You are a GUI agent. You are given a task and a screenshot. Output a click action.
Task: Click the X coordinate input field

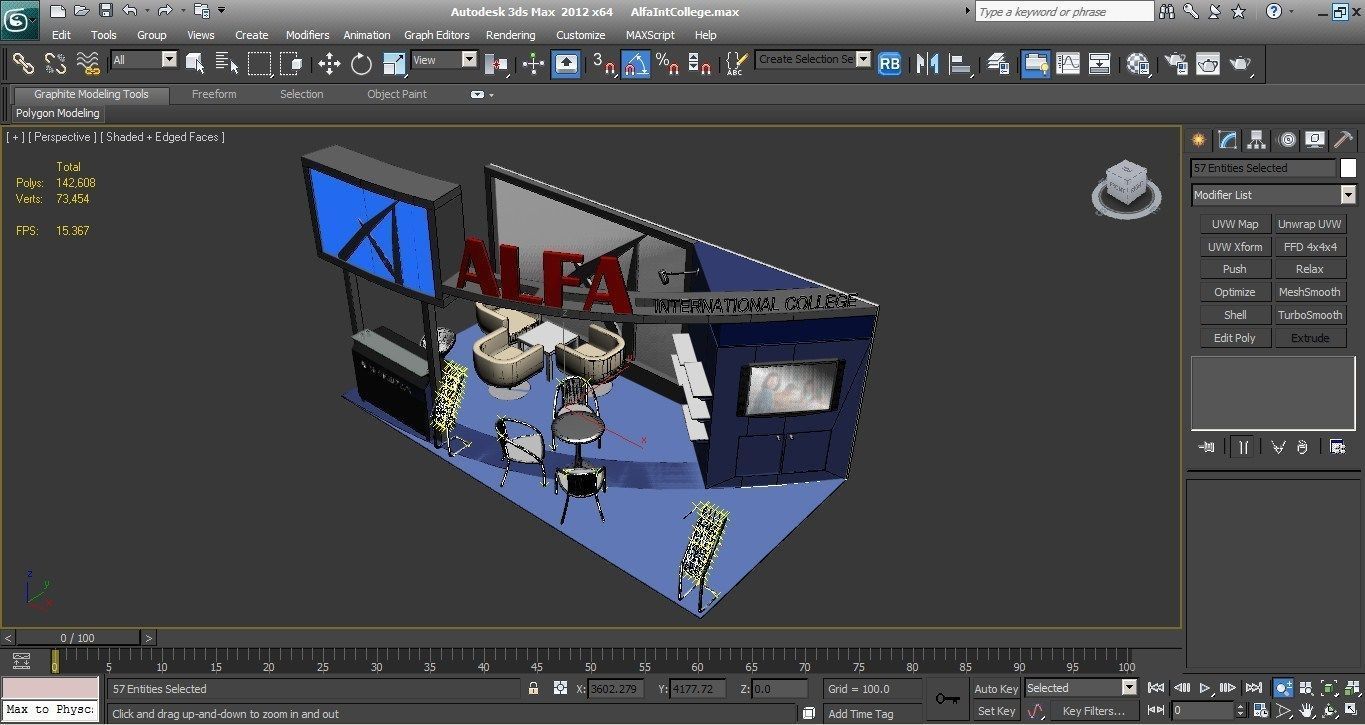coord(616,689)
